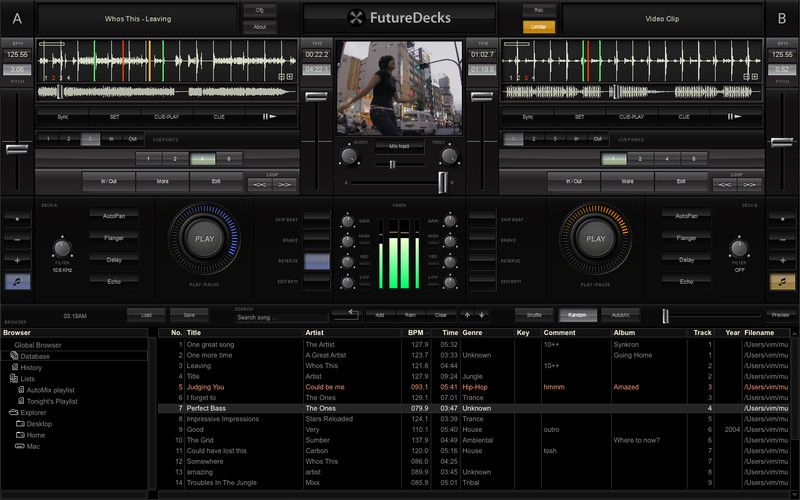
Task: Click the zoom-in plus icon on deck B waveform
Action: 755,77
